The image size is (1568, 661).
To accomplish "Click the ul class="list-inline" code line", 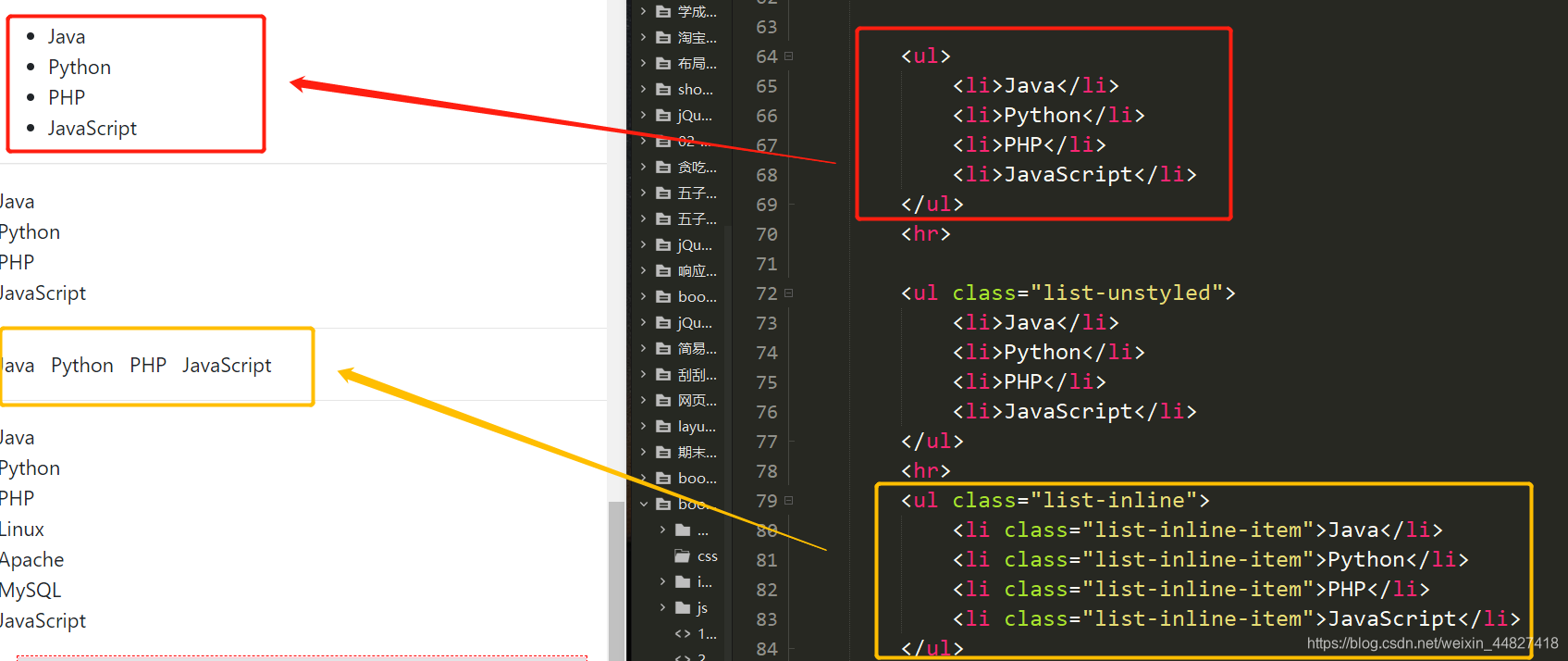I will (1056, 501).
